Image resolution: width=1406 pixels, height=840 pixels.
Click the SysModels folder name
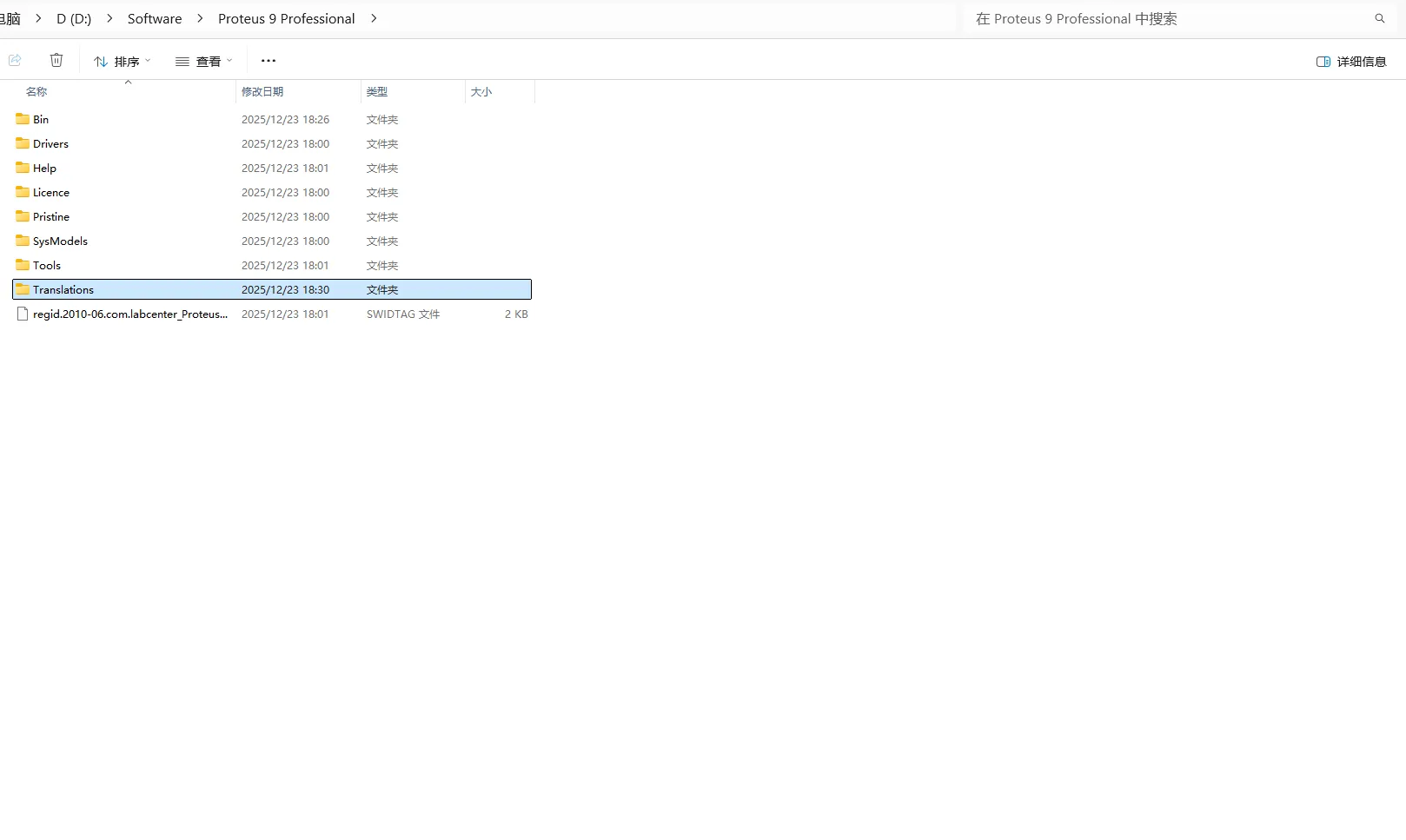click(x=60, y=241)
